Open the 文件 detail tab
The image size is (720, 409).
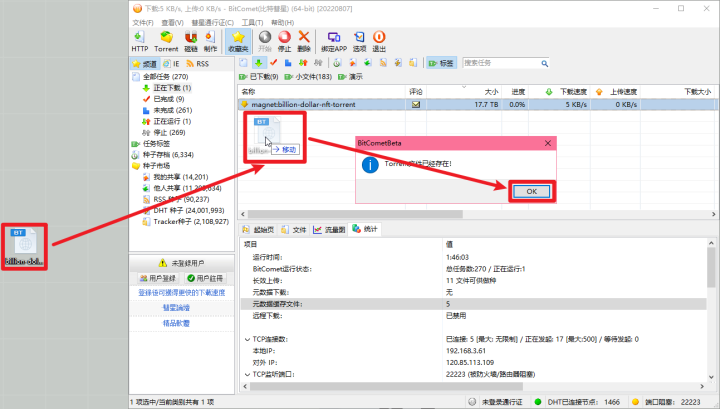[x=294, y=230]
